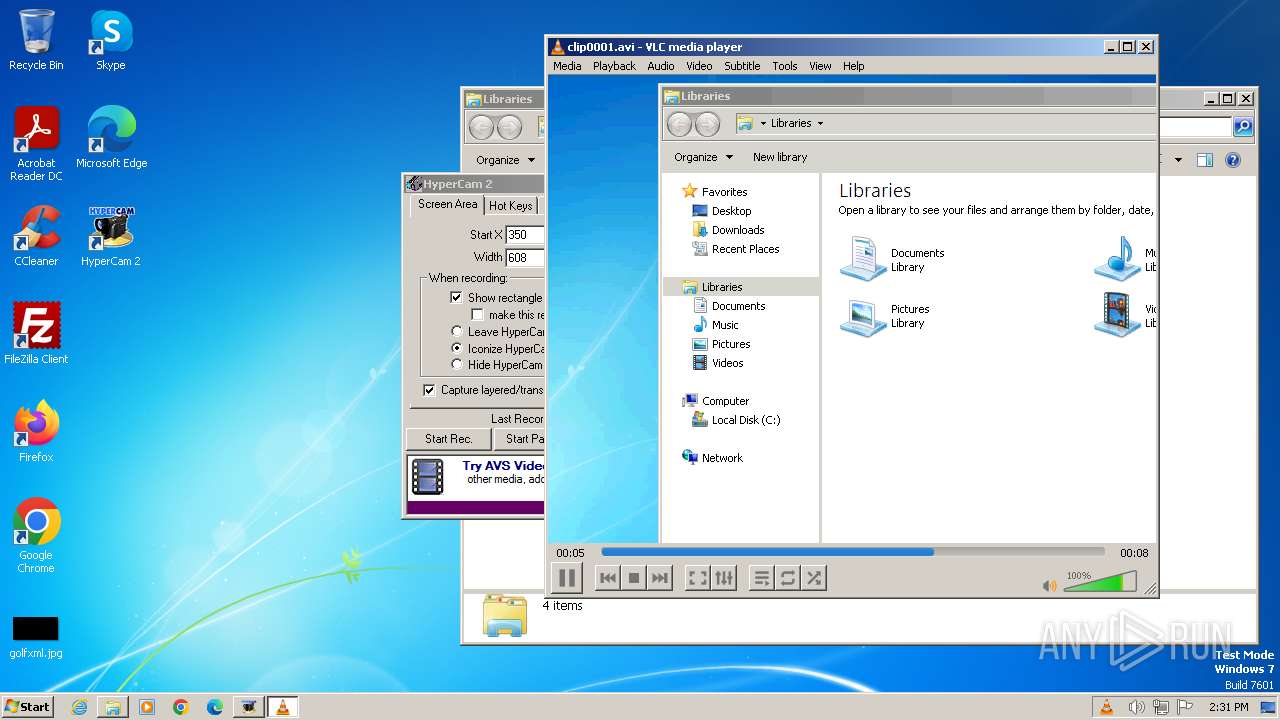
Task: Select golfxml.jpg file on desktop
Action: (36, 637)
